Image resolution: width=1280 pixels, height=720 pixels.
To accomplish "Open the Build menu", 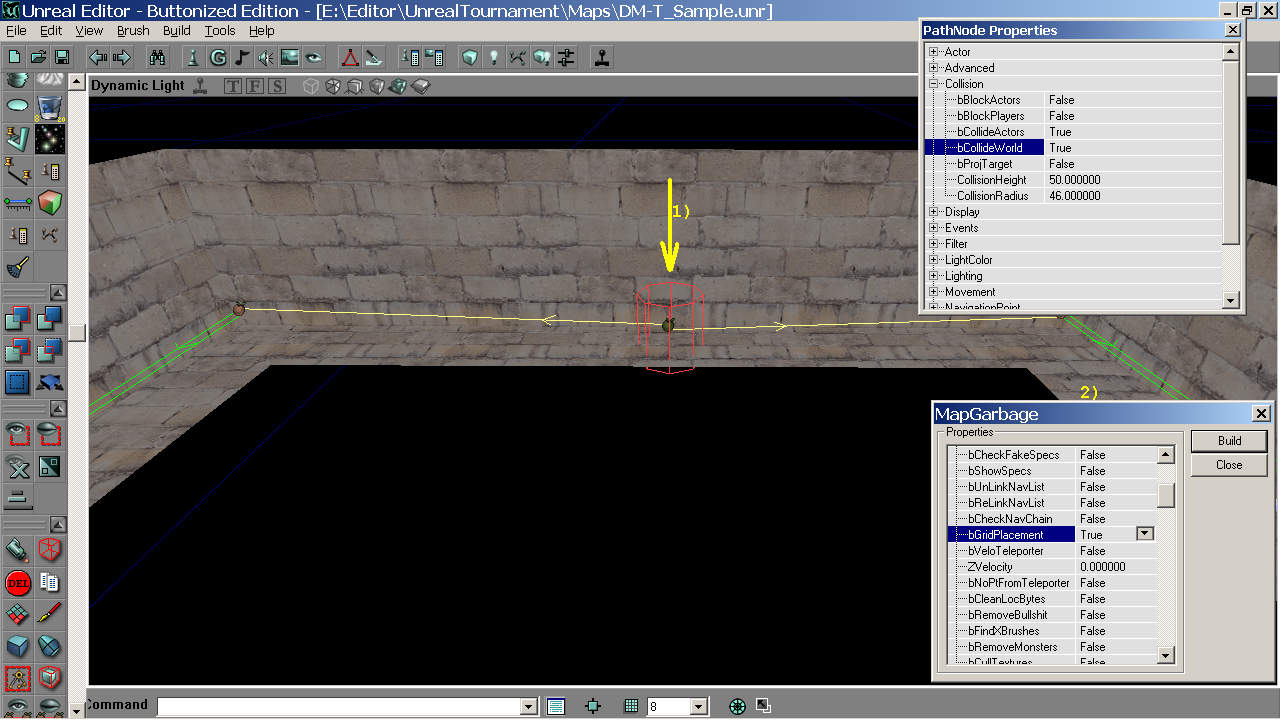I will [177, 31].
